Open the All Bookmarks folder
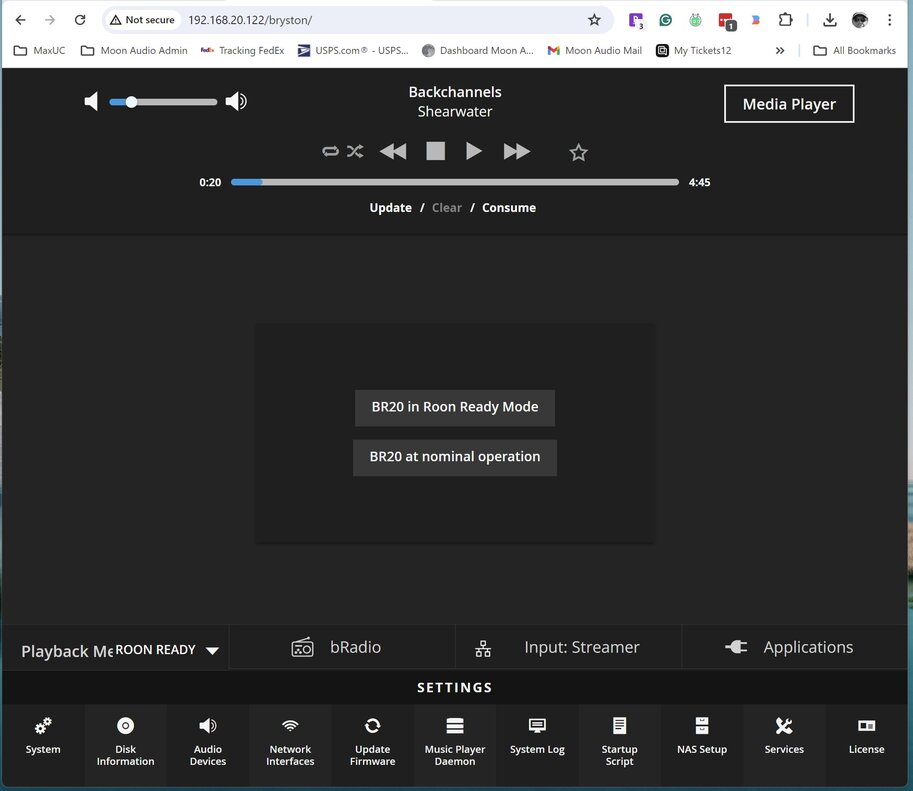913x791 pixels. pyautogui.click(x=854, y=51)
